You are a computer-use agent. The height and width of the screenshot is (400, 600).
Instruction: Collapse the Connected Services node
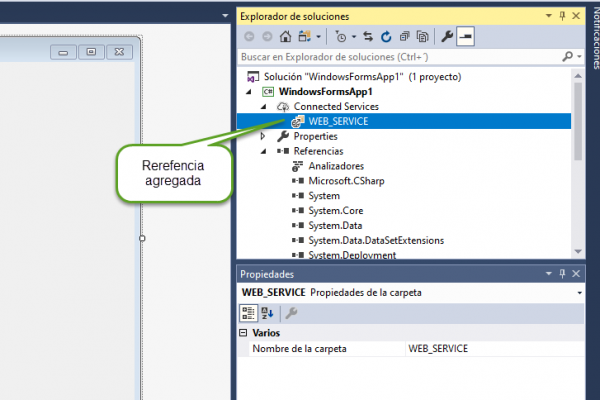point(264,106)
